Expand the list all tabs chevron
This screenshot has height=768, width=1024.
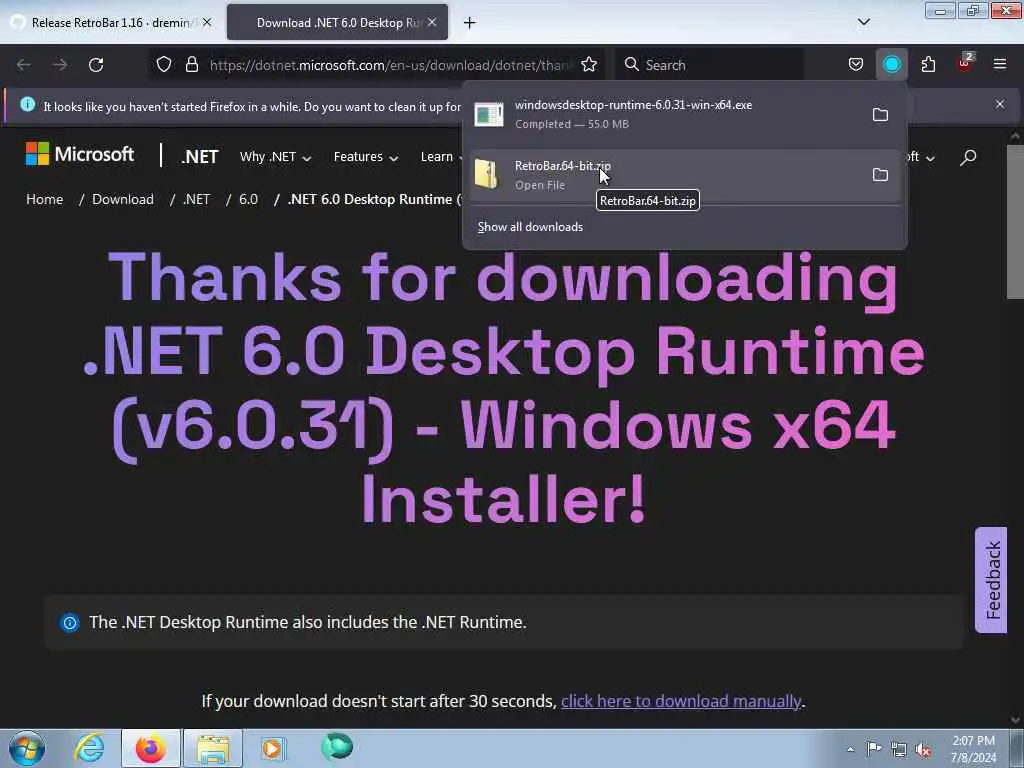point(863,22)
